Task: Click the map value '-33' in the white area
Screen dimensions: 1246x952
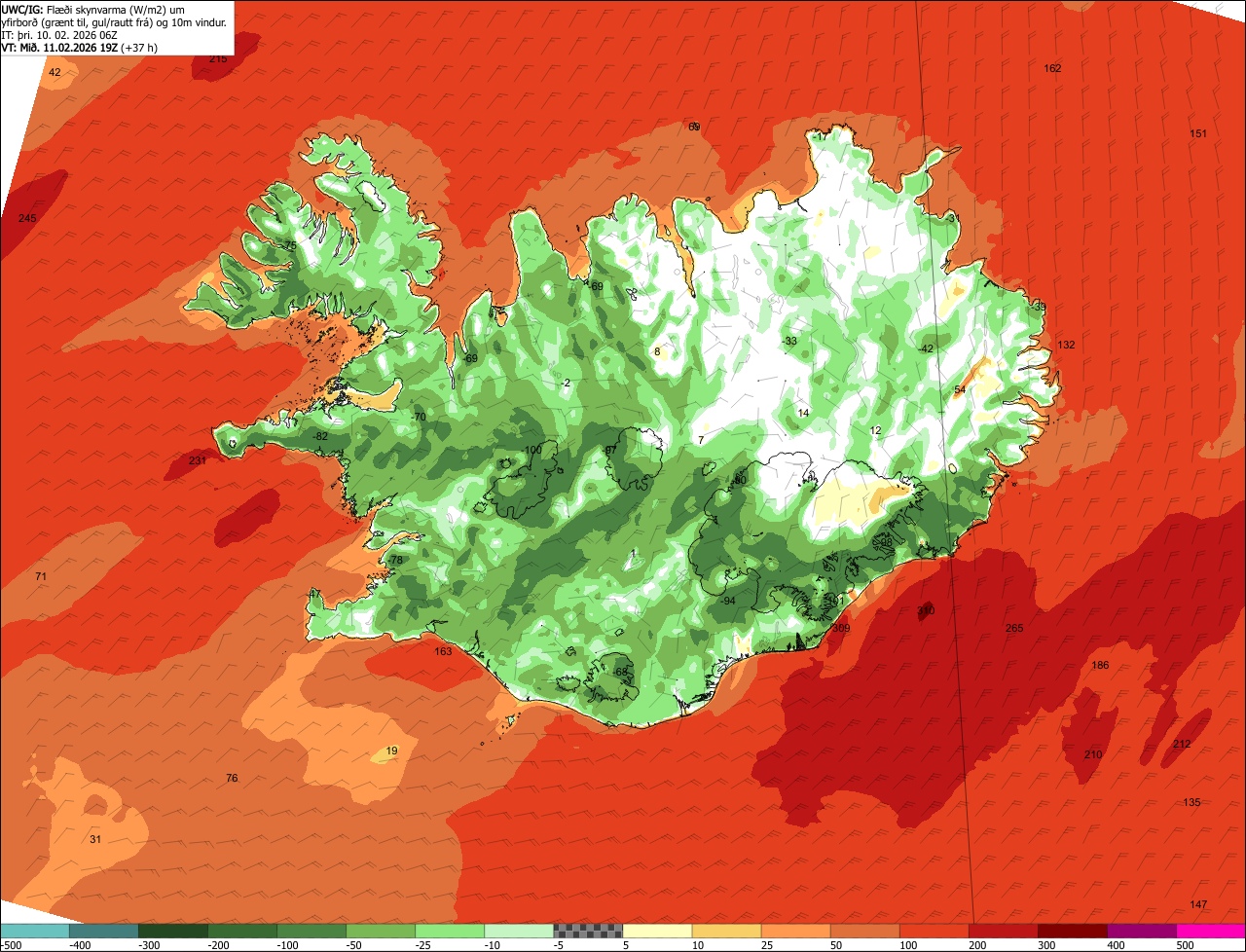Action: [x=789, y=341]
